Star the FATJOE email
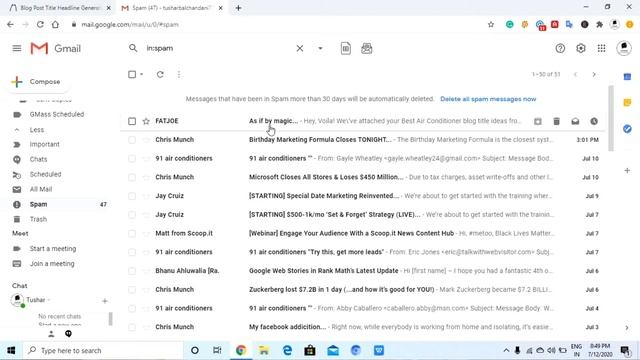This screenshot has height=360, width=640. (x=146, y=121)
